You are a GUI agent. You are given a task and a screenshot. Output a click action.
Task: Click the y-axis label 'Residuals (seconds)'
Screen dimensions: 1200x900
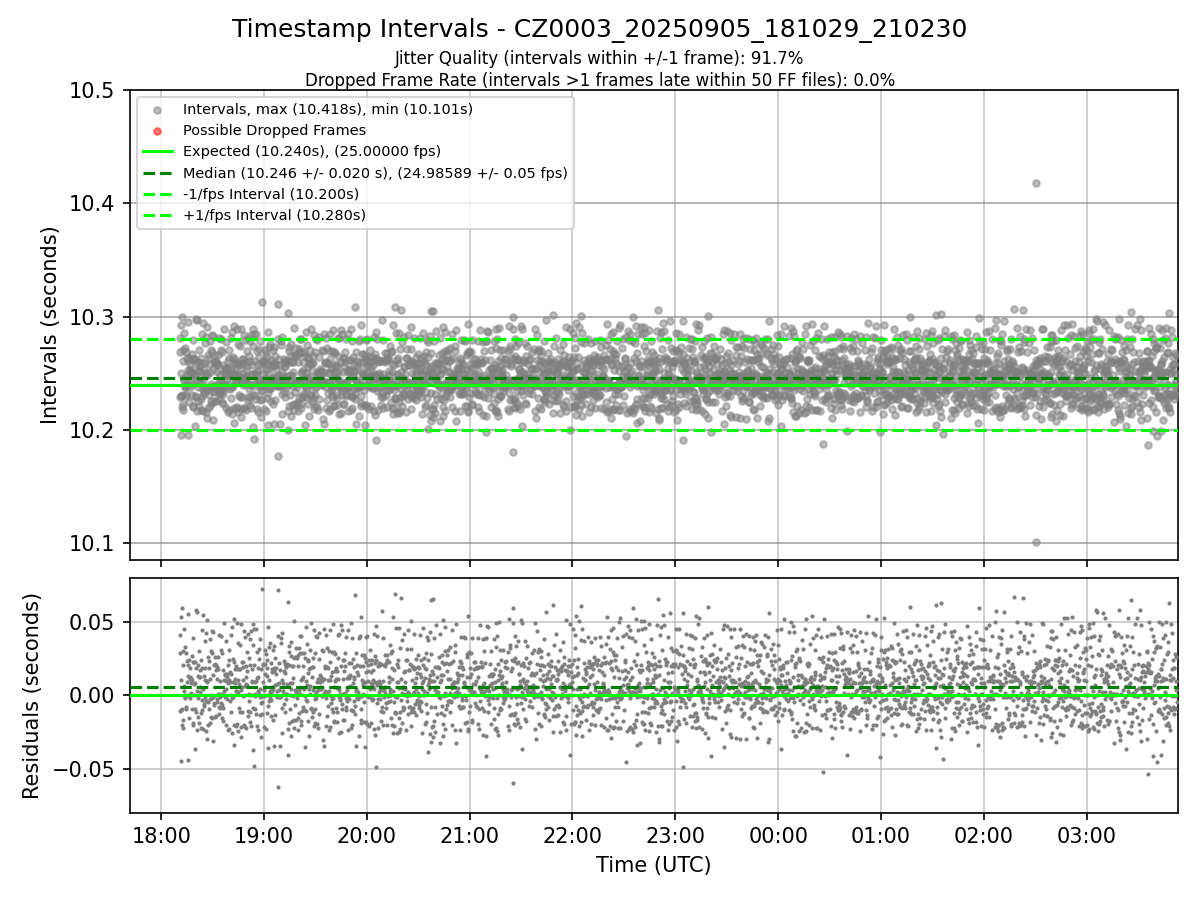[31, 696]
